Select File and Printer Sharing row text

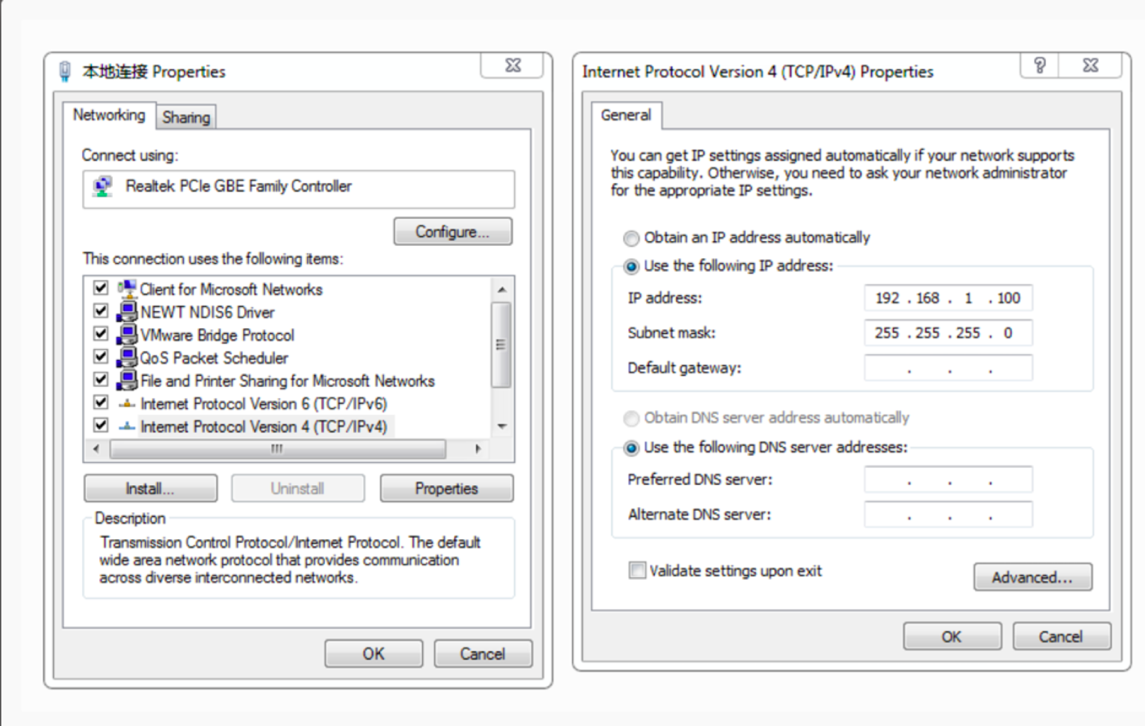[x=287, y=381]
